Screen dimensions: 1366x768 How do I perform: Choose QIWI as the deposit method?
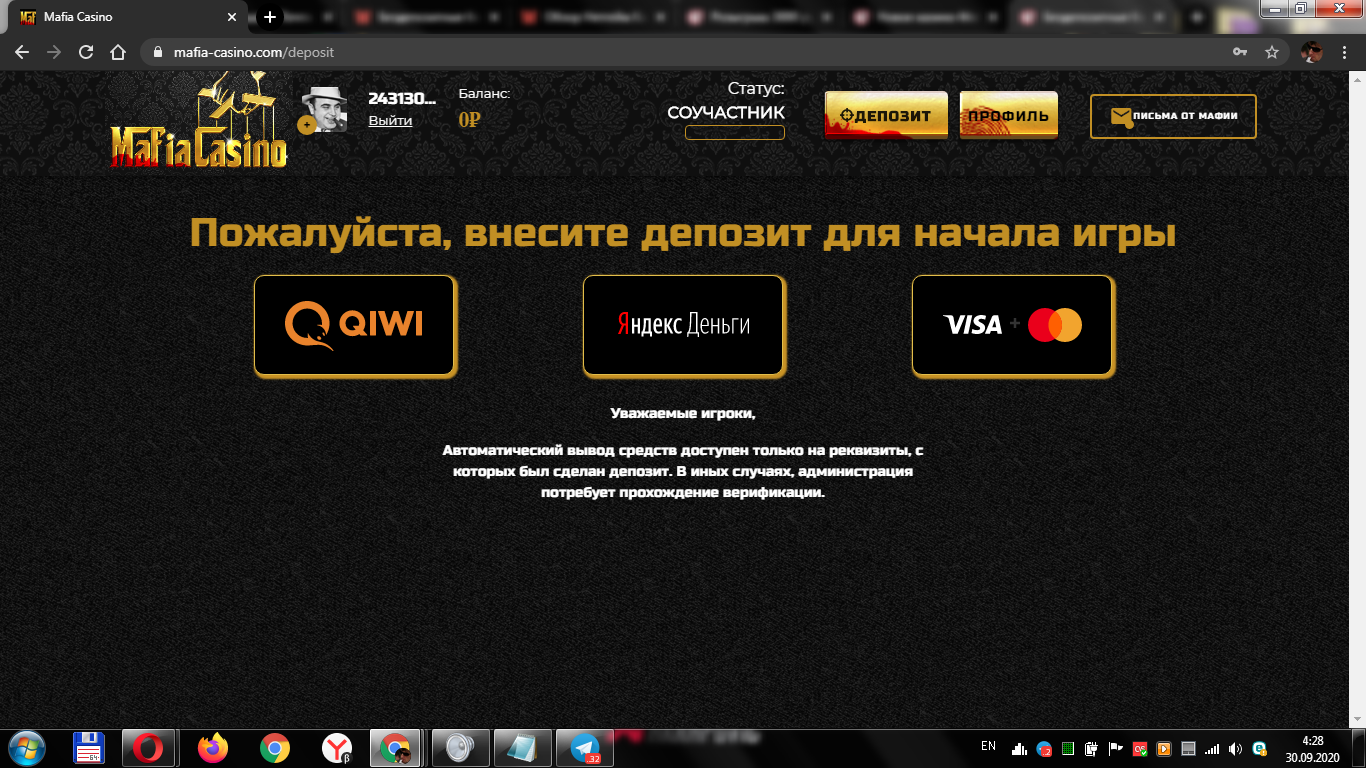355,326
